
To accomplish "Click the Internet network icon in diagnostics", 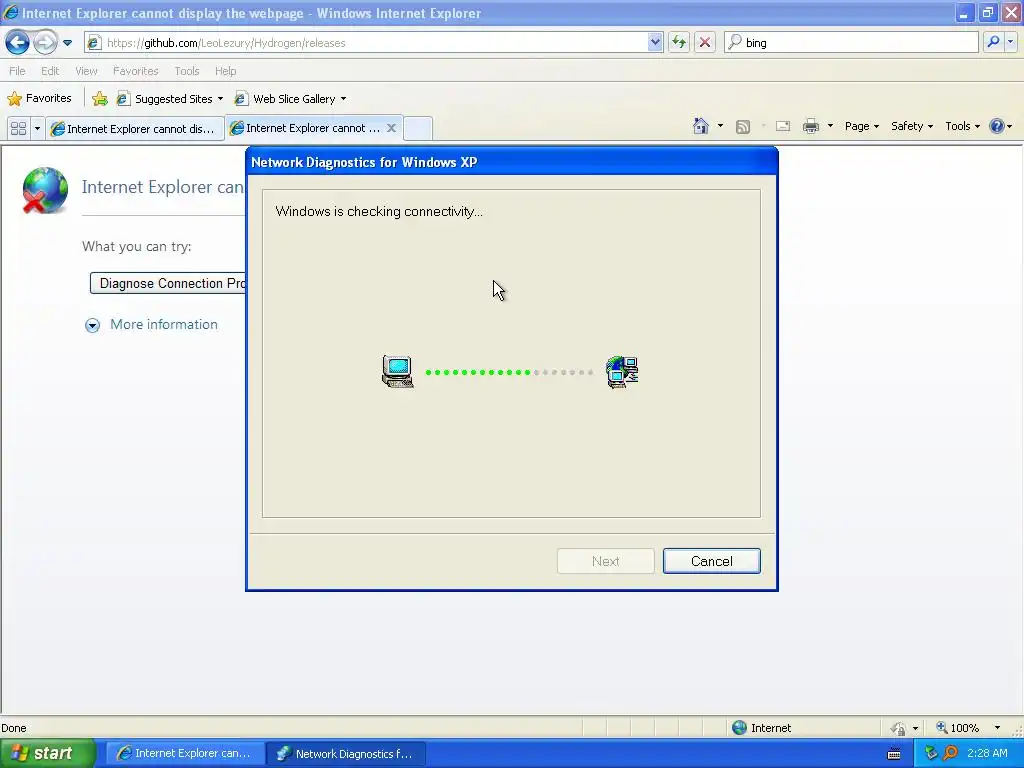I will (622, 372).
